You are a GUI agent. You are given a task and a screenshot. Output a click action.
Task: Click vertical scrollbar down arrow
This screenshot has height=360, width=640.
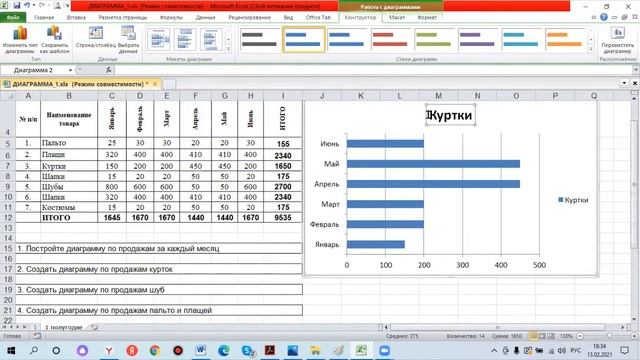[x=635, y=320]
